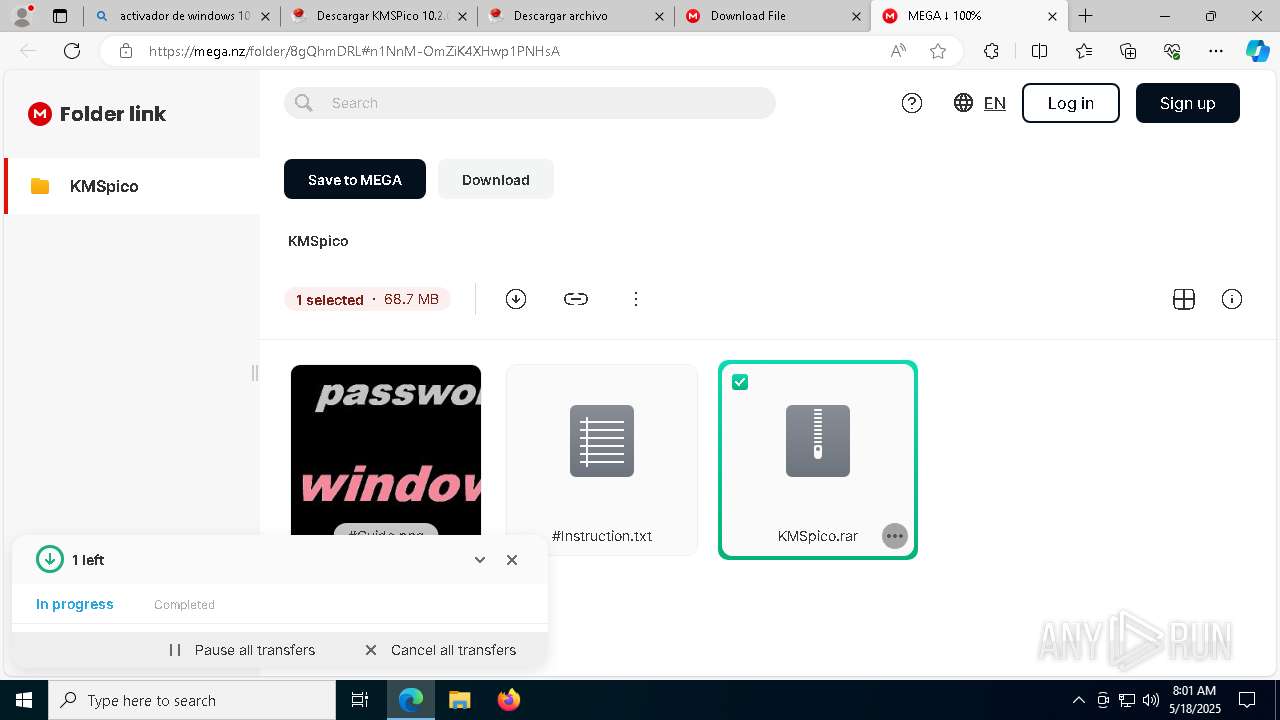Refresh the page
The image size is (1280, 720).
point(72,51)
